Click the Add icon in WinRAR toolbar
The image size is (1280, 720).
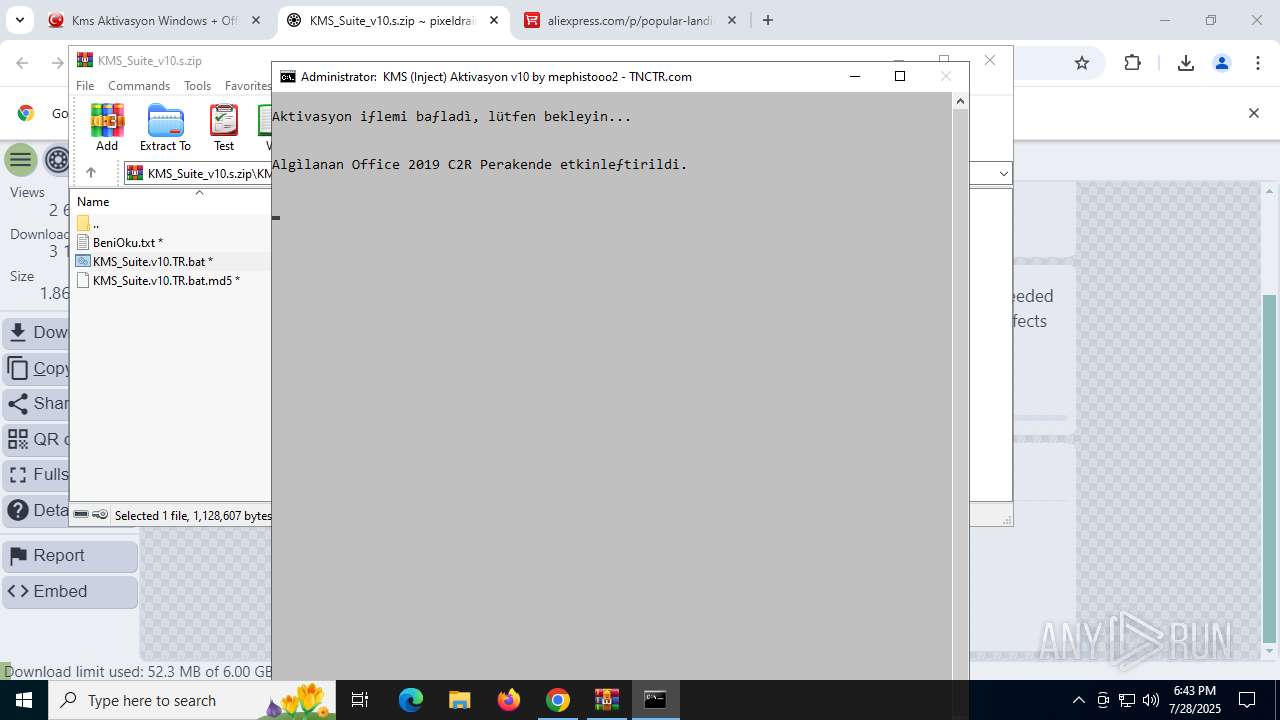pyautogui.click(x=107, y=127)
